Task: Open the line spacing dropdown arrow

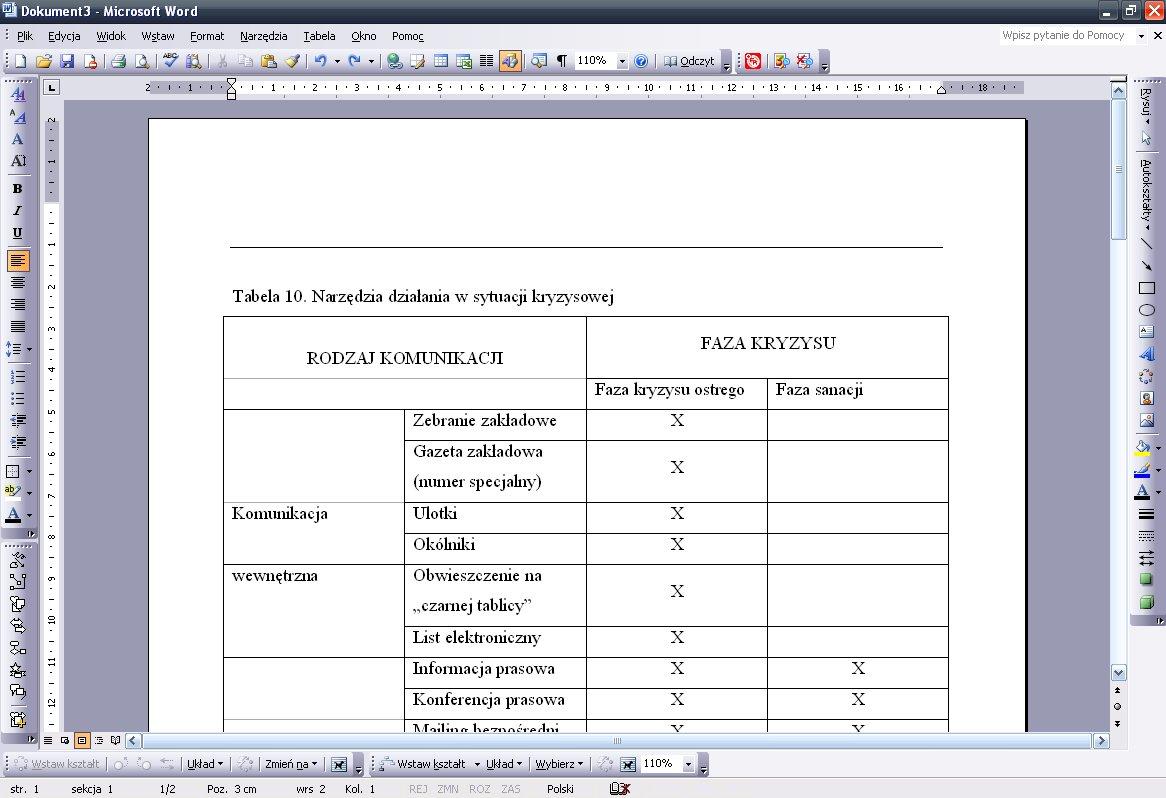Action: point(30,349)
